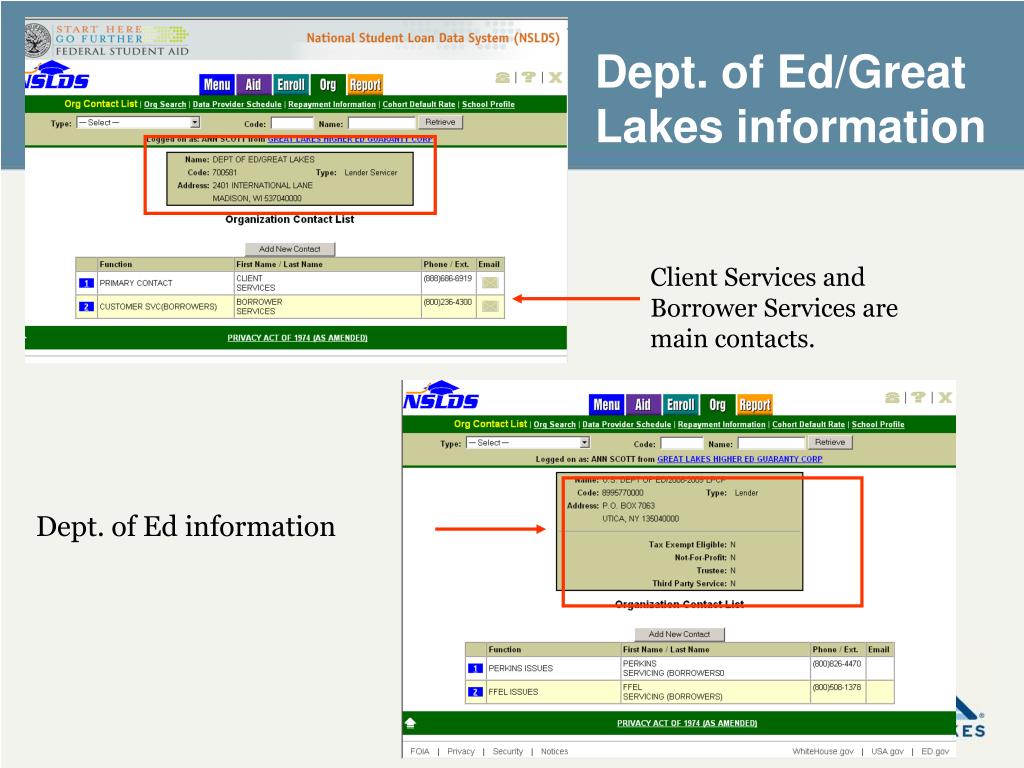Open Org Contact List link in lower screenshot

490,424
